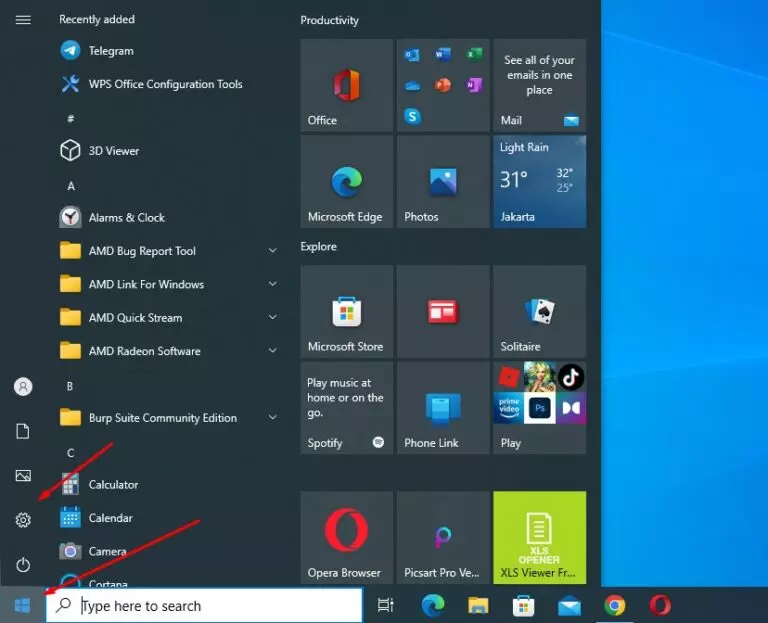768x623 pixels.
Task: Click the Power button icon
Action: [23, 565]
